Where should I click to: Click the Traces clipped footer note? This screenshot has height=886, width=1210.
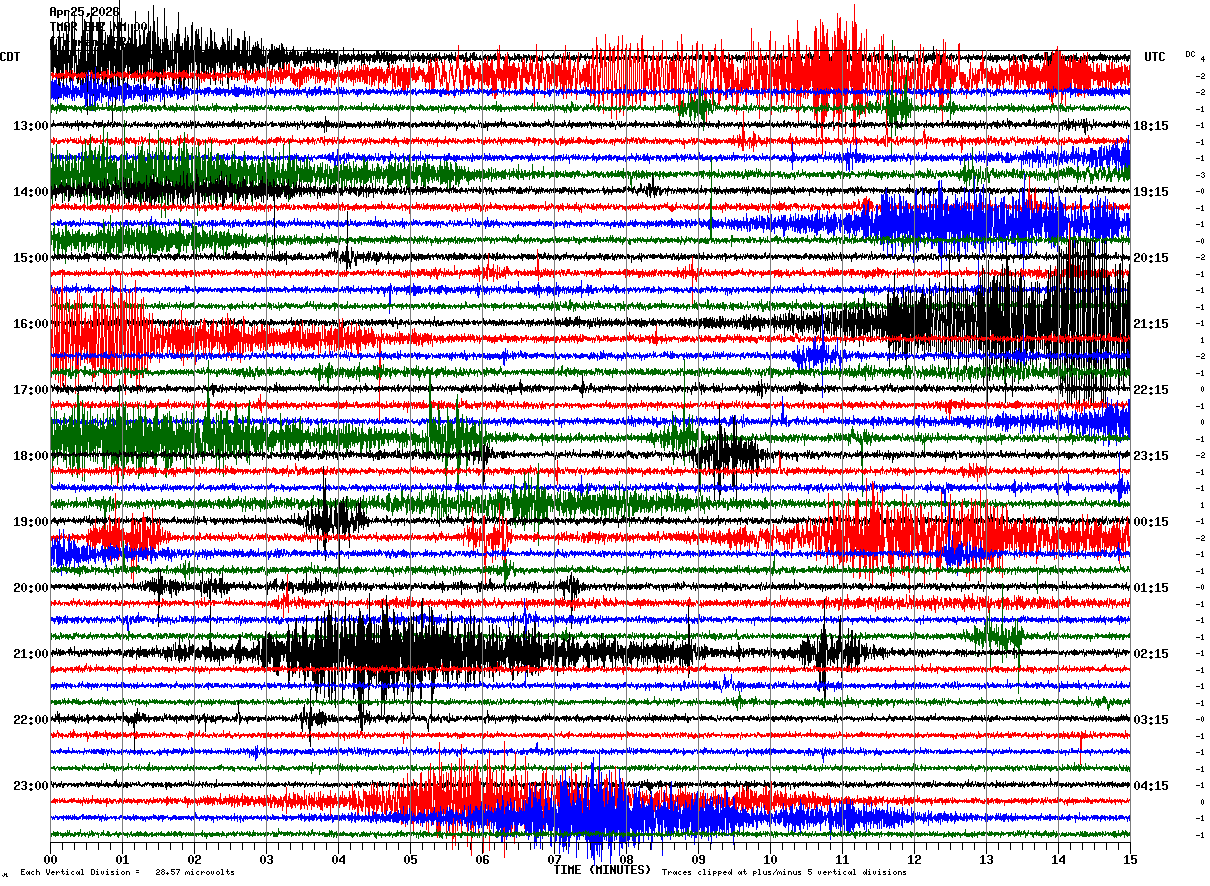(x=784, y=872)
